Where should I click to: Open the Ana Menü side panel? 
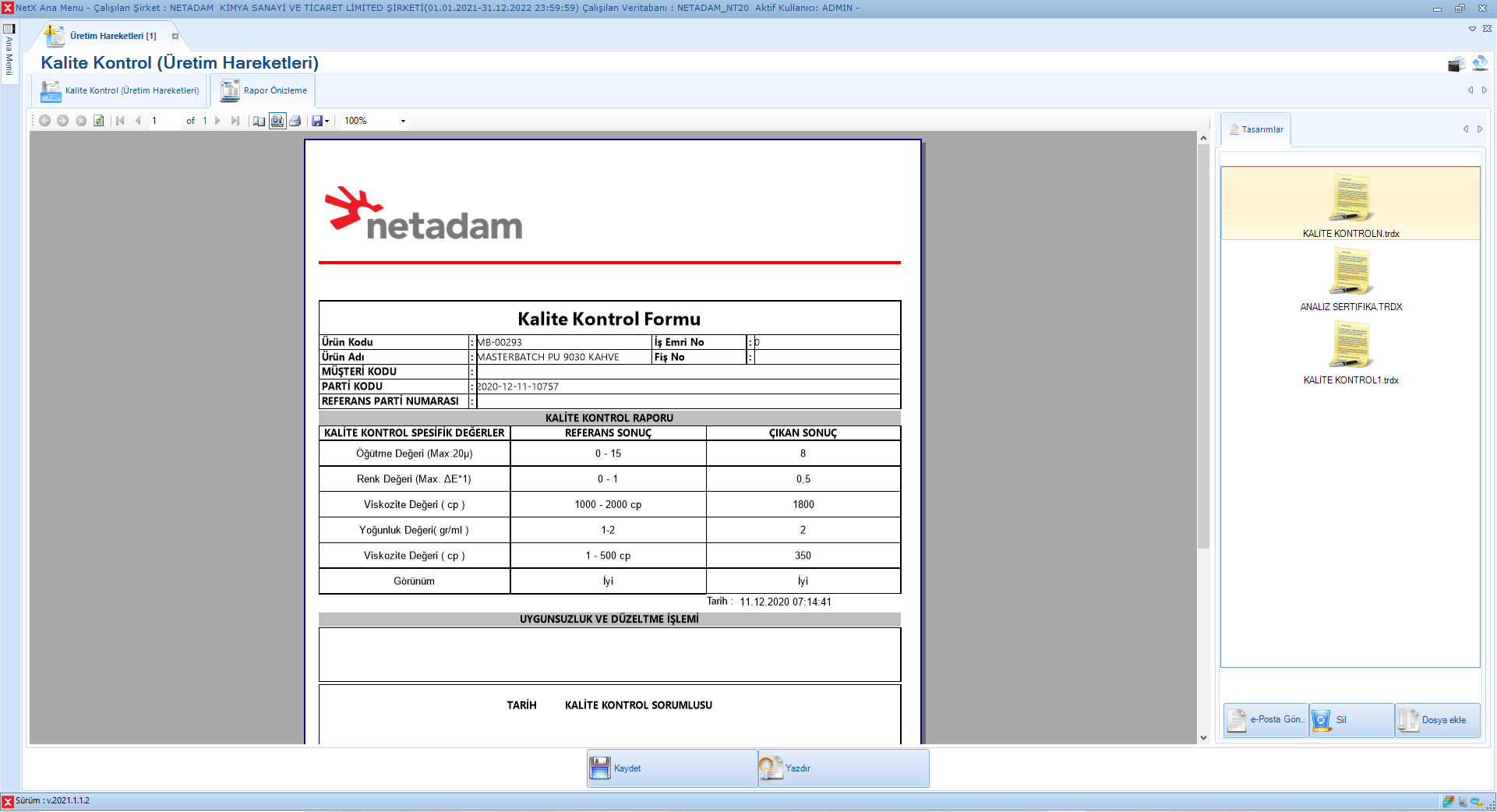(9, 51)
